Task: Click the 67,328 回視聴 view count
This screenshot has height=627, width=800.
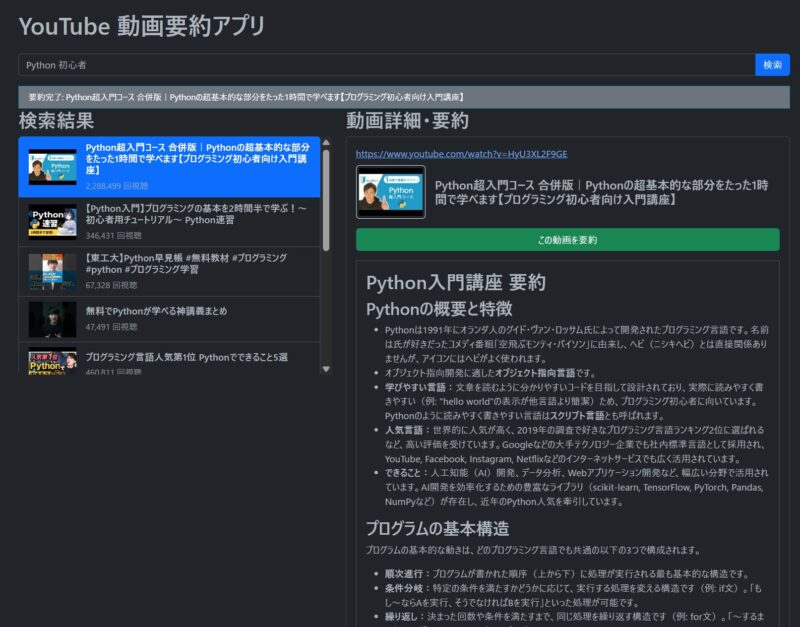Action: point(111,285)
